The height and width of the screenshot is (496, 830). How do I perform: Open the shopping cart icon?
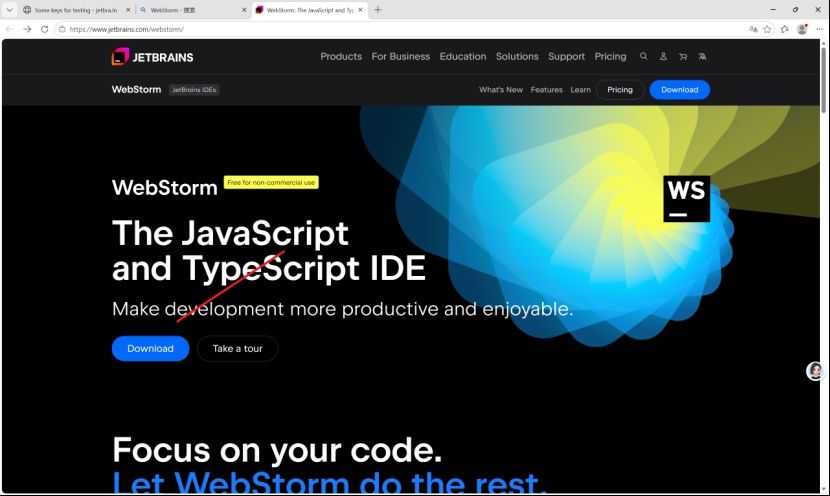(683, 56)
